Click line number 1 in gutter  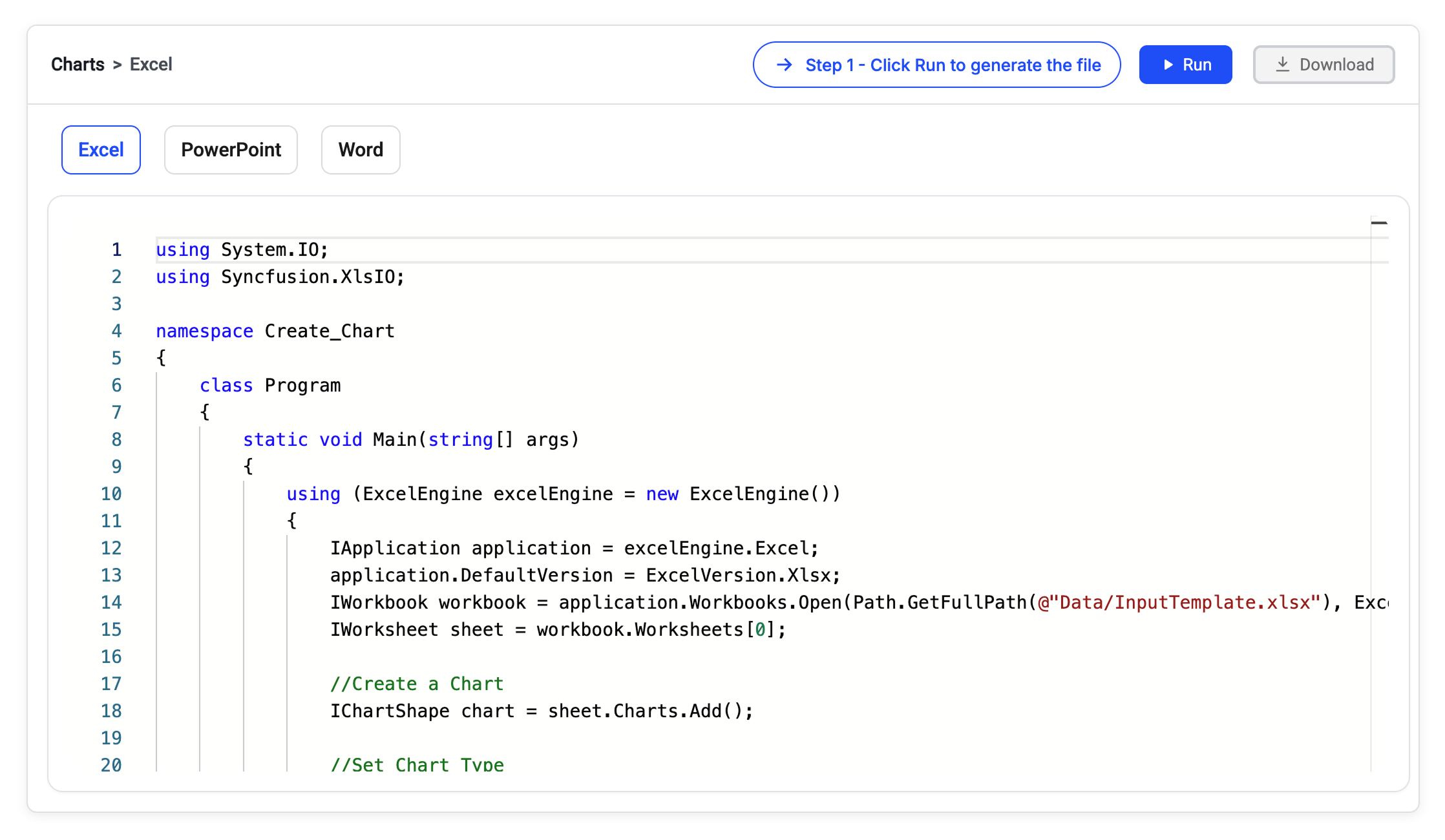(116, 249)
